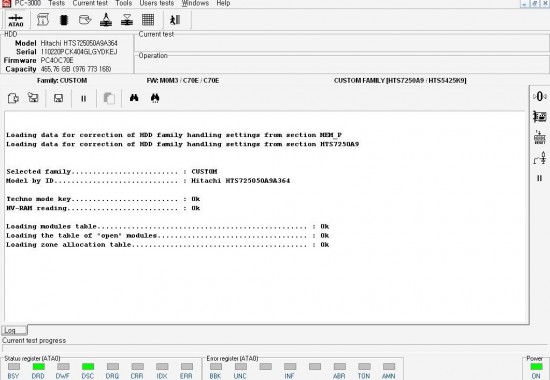Click the controller board sidebar icon
Viewport: 550px width, 380px height.
click(539, 116)
